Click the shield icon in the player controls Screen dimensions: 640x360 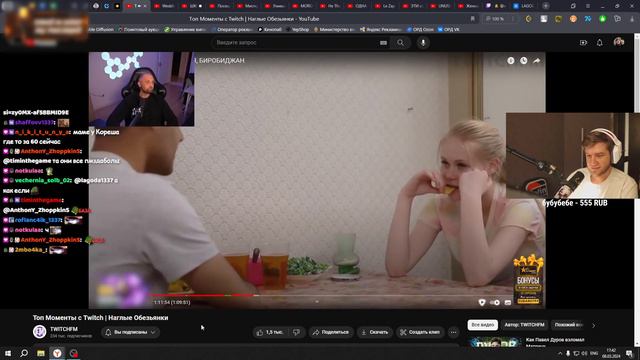[482, 302]
